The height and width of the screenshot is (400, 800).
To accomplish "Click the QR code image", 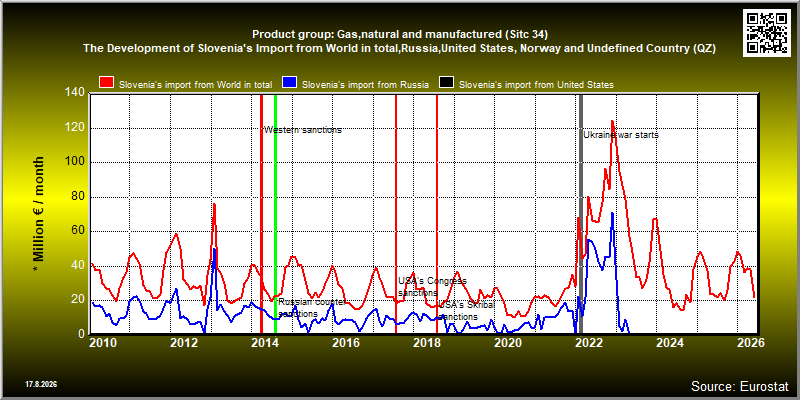I will click(767, 32).
